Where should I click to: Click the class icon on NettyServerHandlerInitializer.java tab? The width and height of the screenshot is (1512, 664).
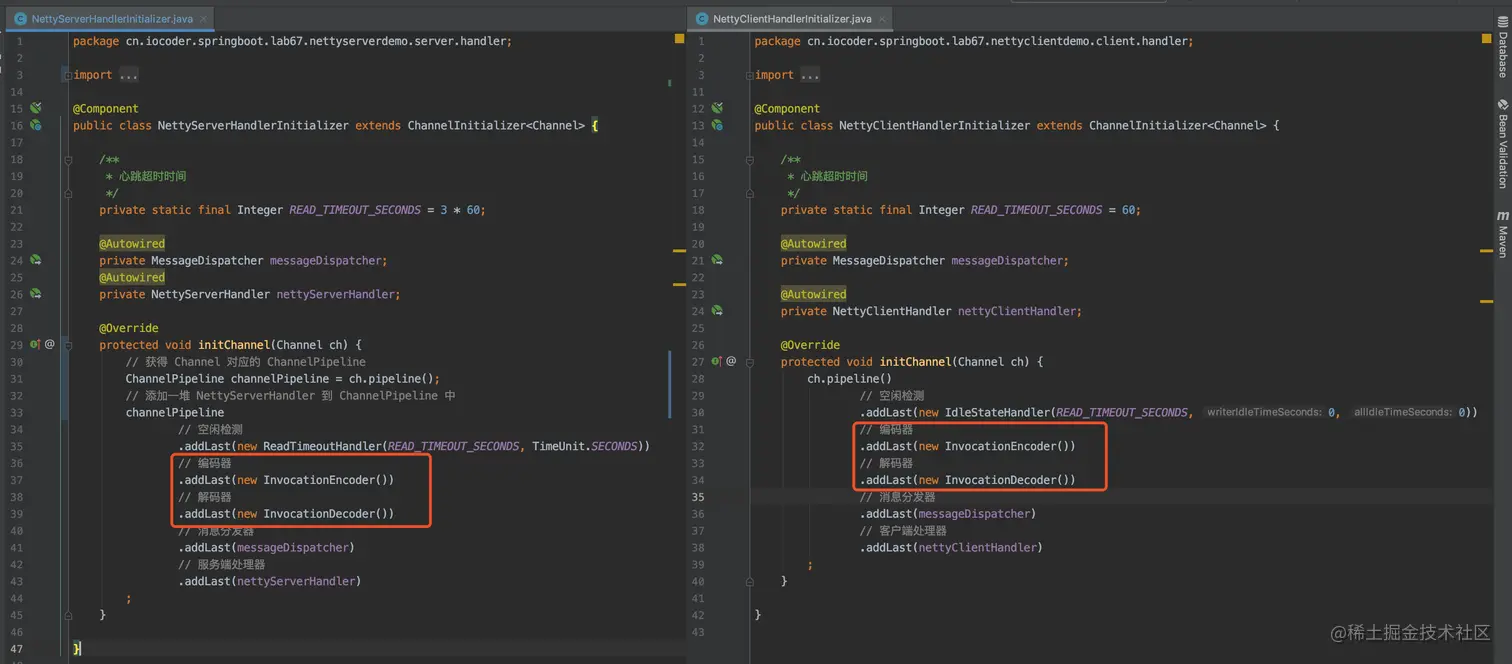(20, 19)
